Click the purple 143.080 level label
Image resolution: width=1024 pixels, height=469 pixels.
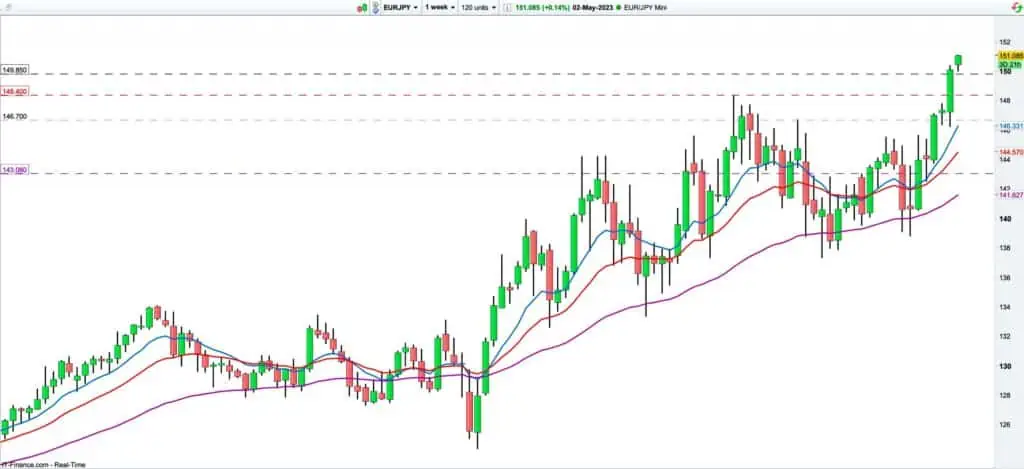[14, 170]
